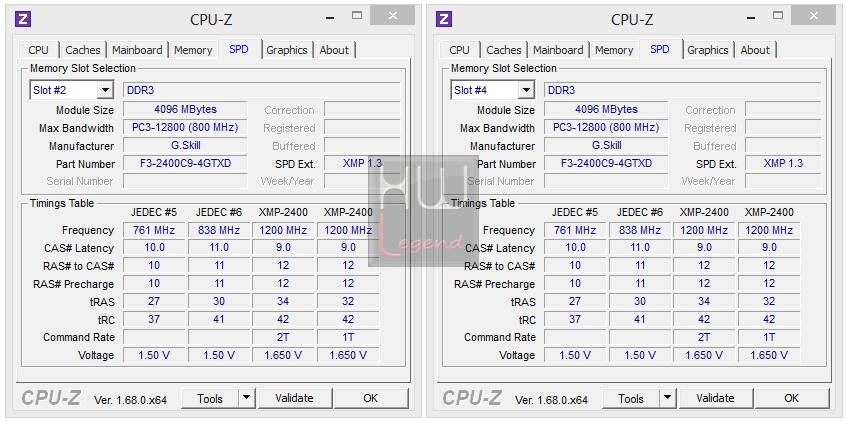The width and height of the screenshot is (847, 422).
Task: Open Graphics tab in left window
Action: [x=287, y=50]
